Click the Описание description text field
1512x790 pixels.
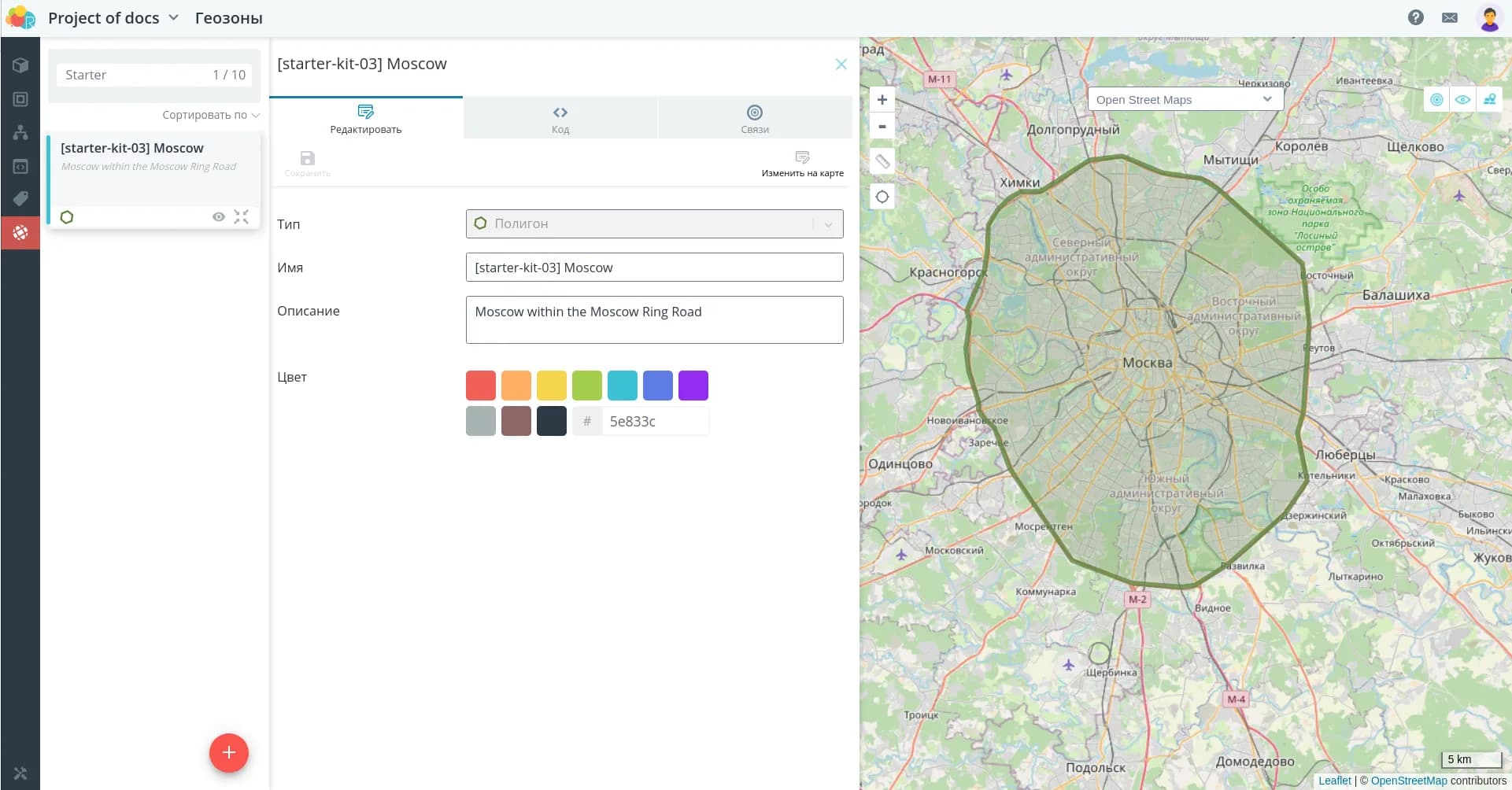(654, 319)
